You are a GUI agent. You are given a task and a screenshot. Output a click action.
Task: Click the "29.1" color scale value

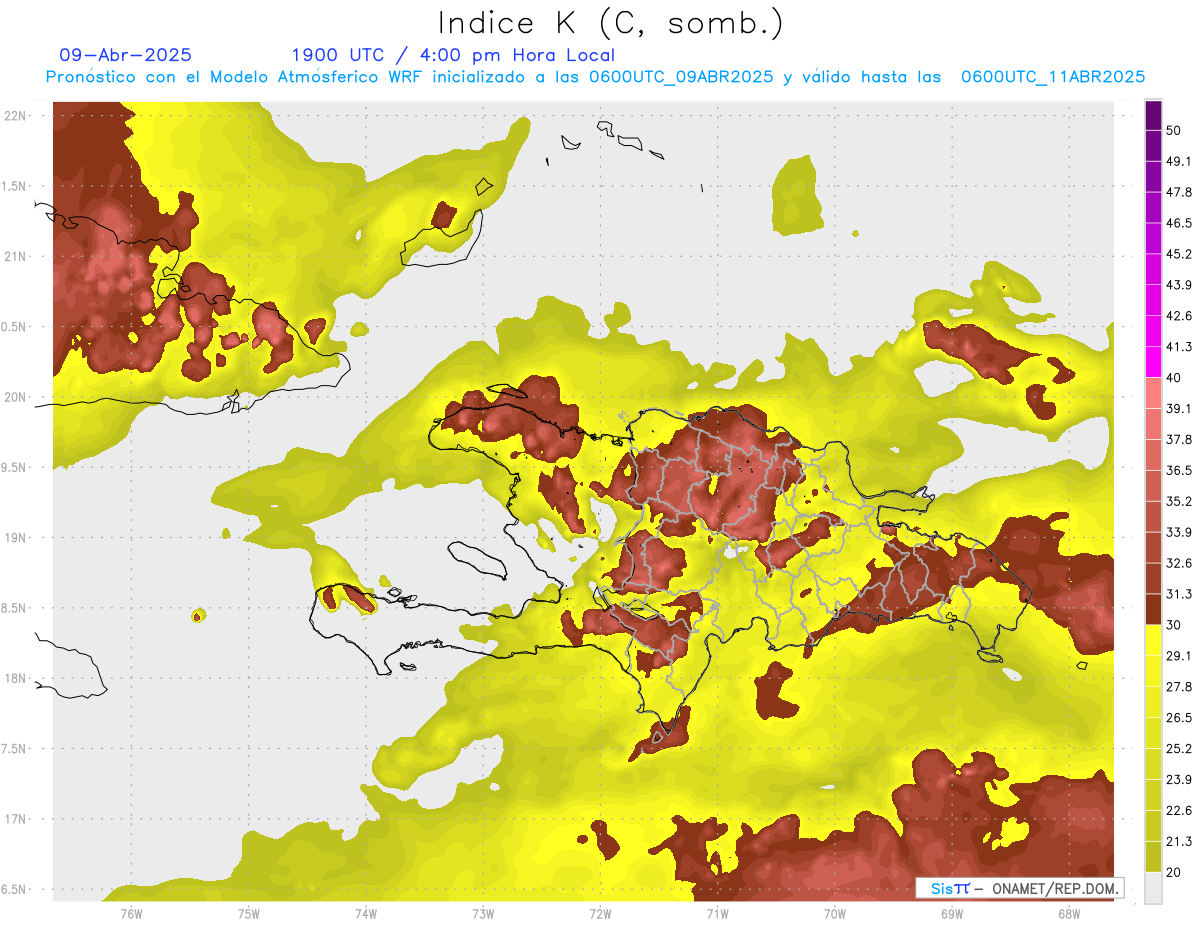[x=1179, y=655]
